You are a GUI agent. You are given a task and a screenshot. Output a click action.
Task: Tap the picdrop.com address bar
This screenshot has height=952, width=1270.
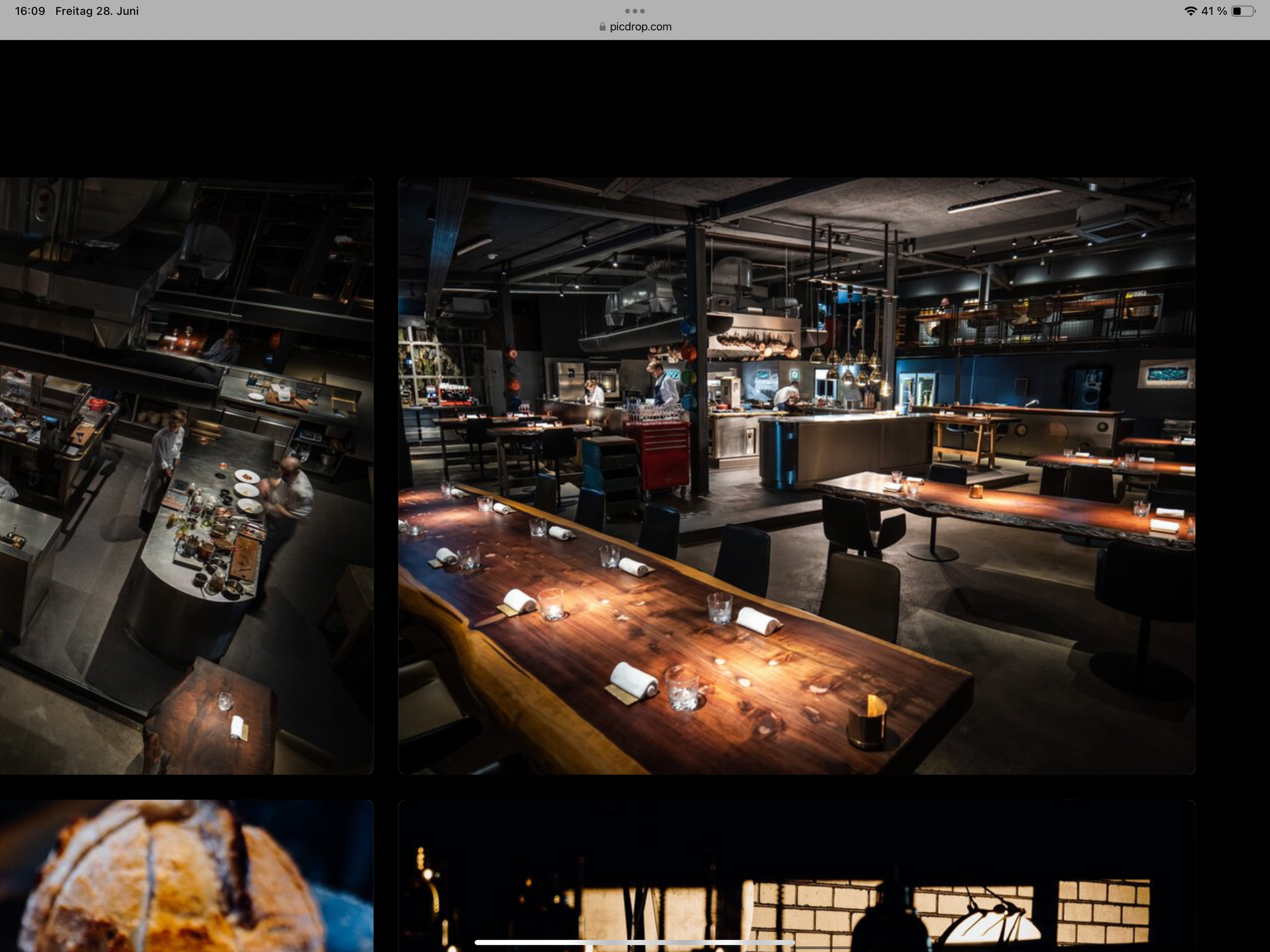click(635, 27)
